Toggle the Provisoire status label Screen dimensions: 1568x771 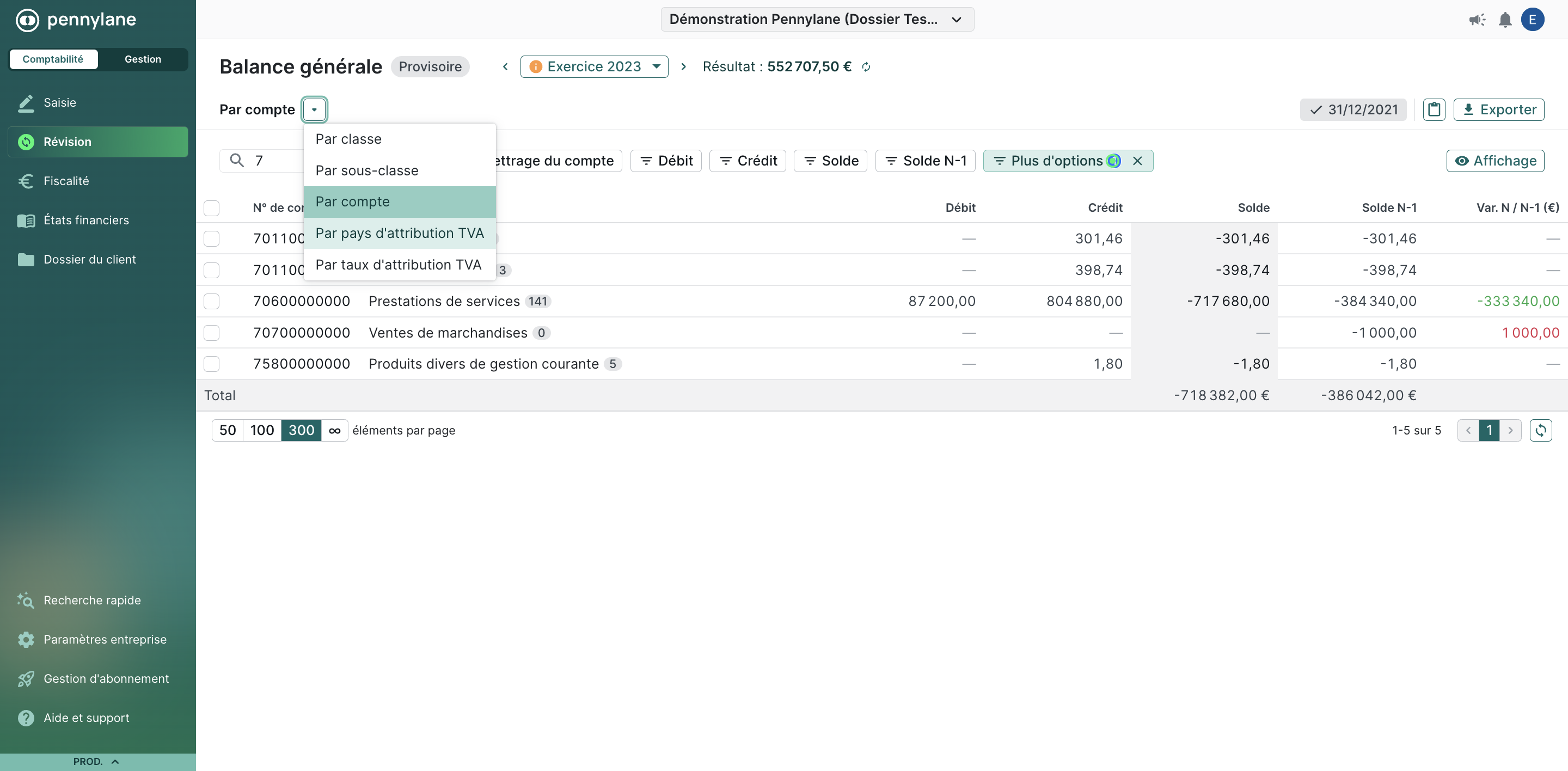point(431,66)
